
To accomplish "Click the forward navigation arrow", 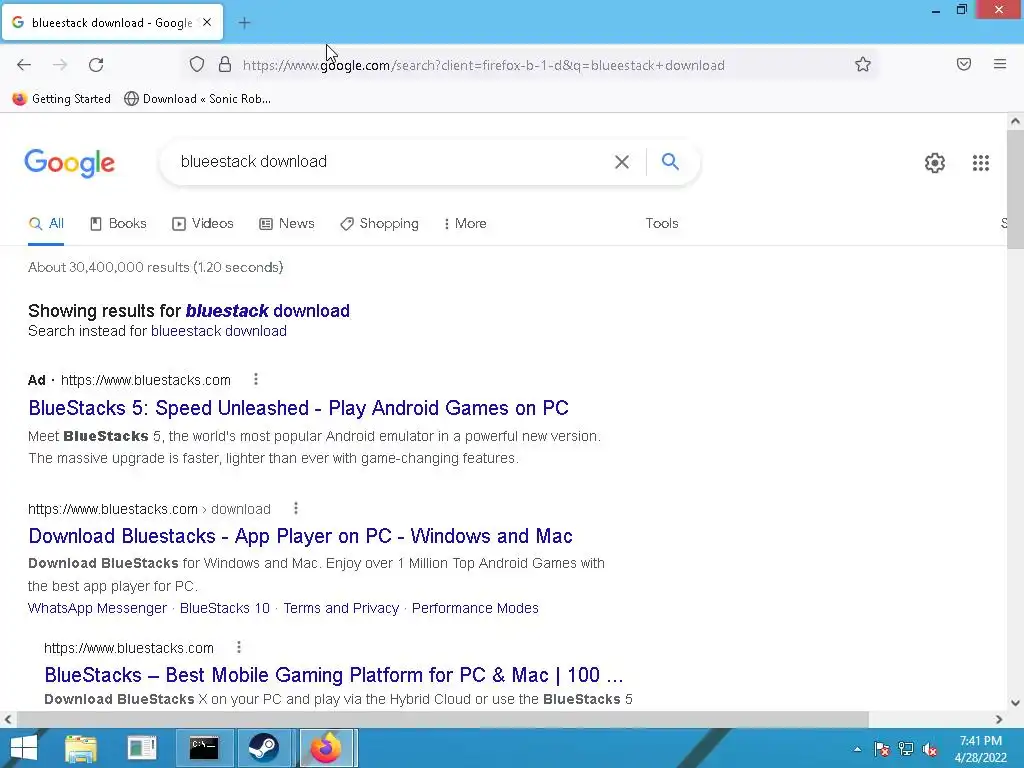I will (x=60, y=65).
